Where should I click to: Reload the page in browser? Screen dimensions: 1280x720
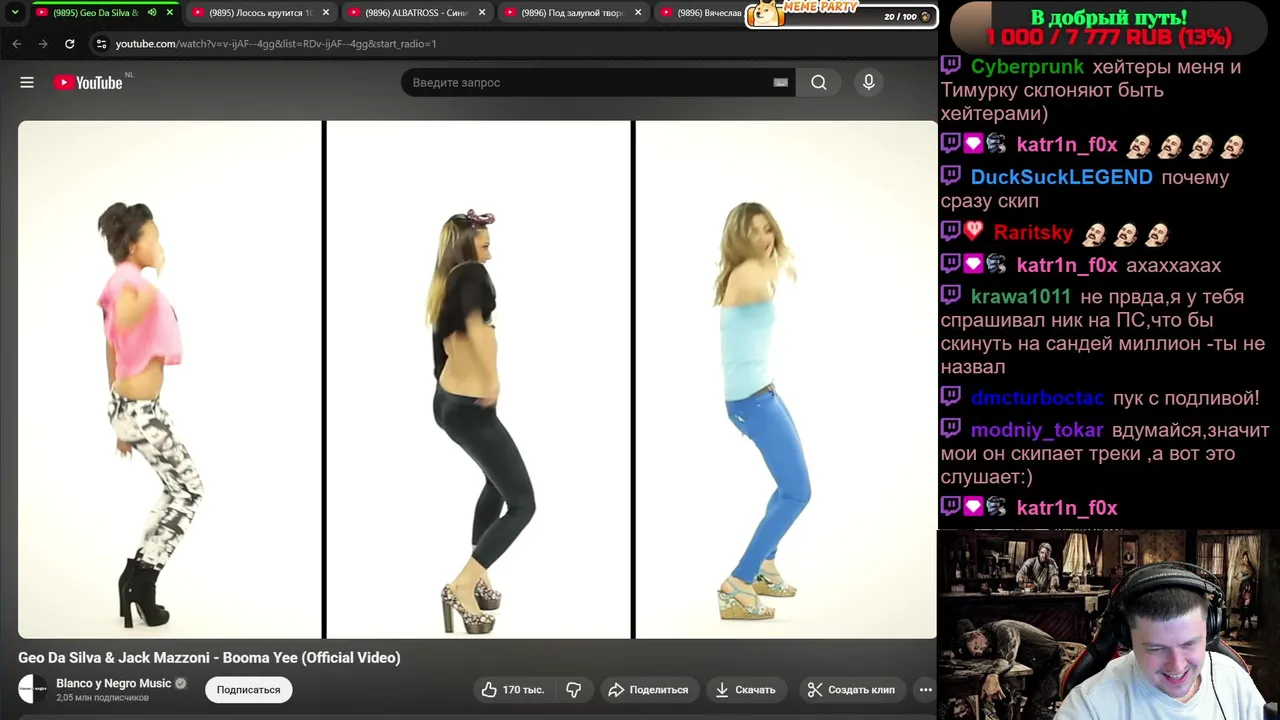[x=69, y=44]
